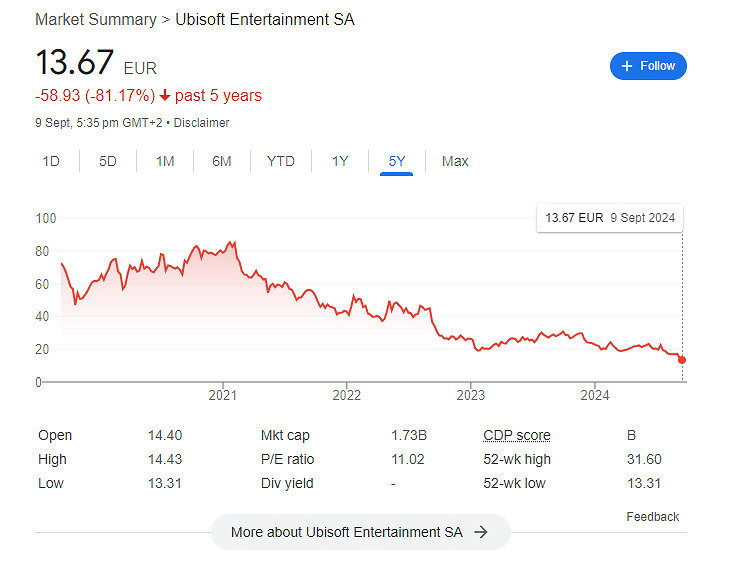Click the plus icon on Follow button
This screenshot has height=574, width=736.
click(627, 66)
